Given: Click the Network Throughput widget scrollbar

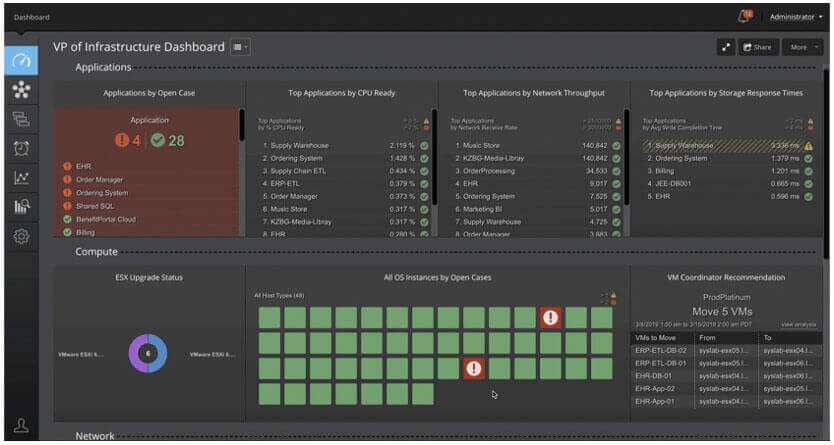Looking at the screenshot, I should [627, 157].
